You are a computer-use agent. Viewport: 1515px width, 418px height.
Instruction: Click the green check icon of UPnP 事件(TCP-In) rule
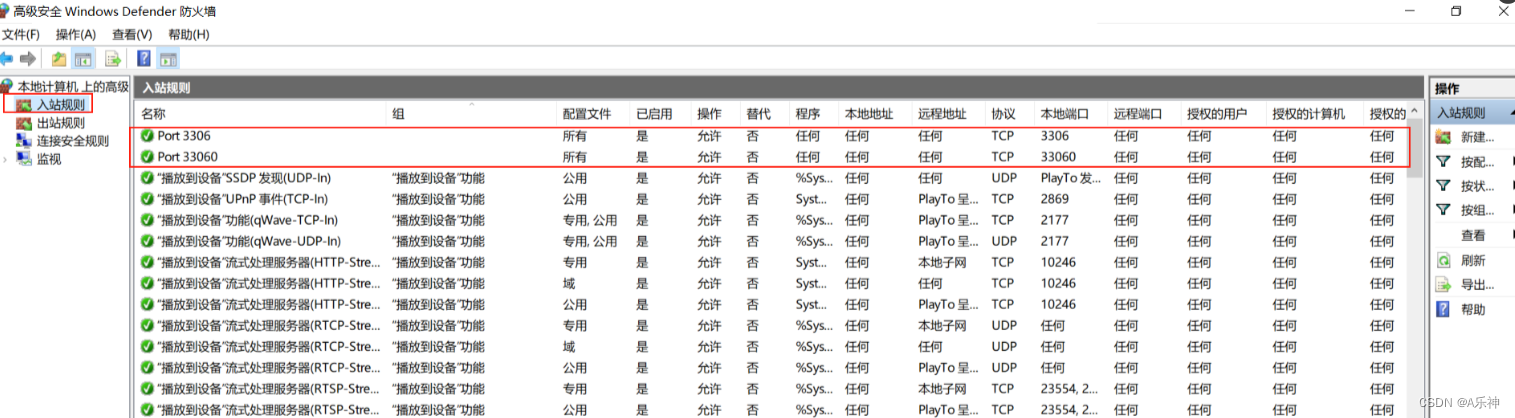click(147, 199)
